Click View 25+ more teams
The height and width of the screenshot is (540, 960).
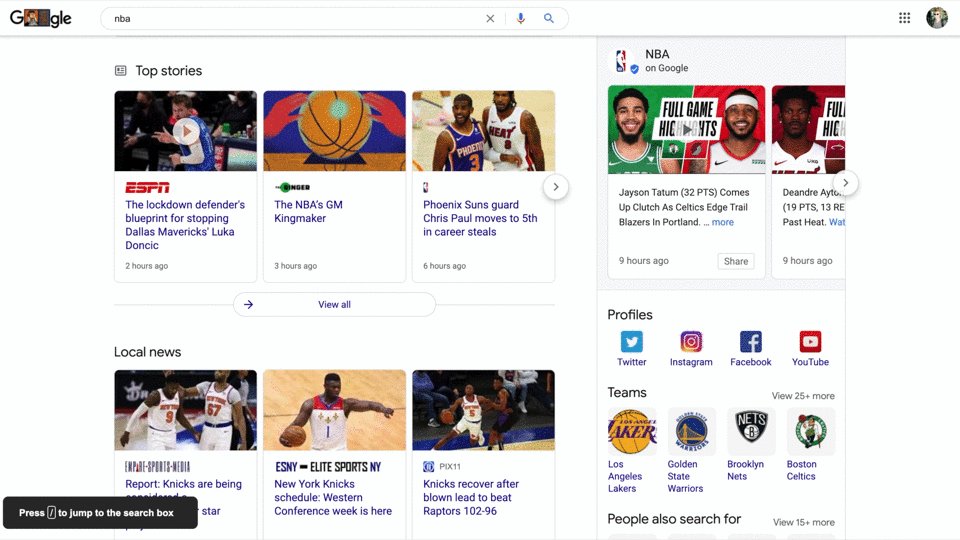pos(803,396)
